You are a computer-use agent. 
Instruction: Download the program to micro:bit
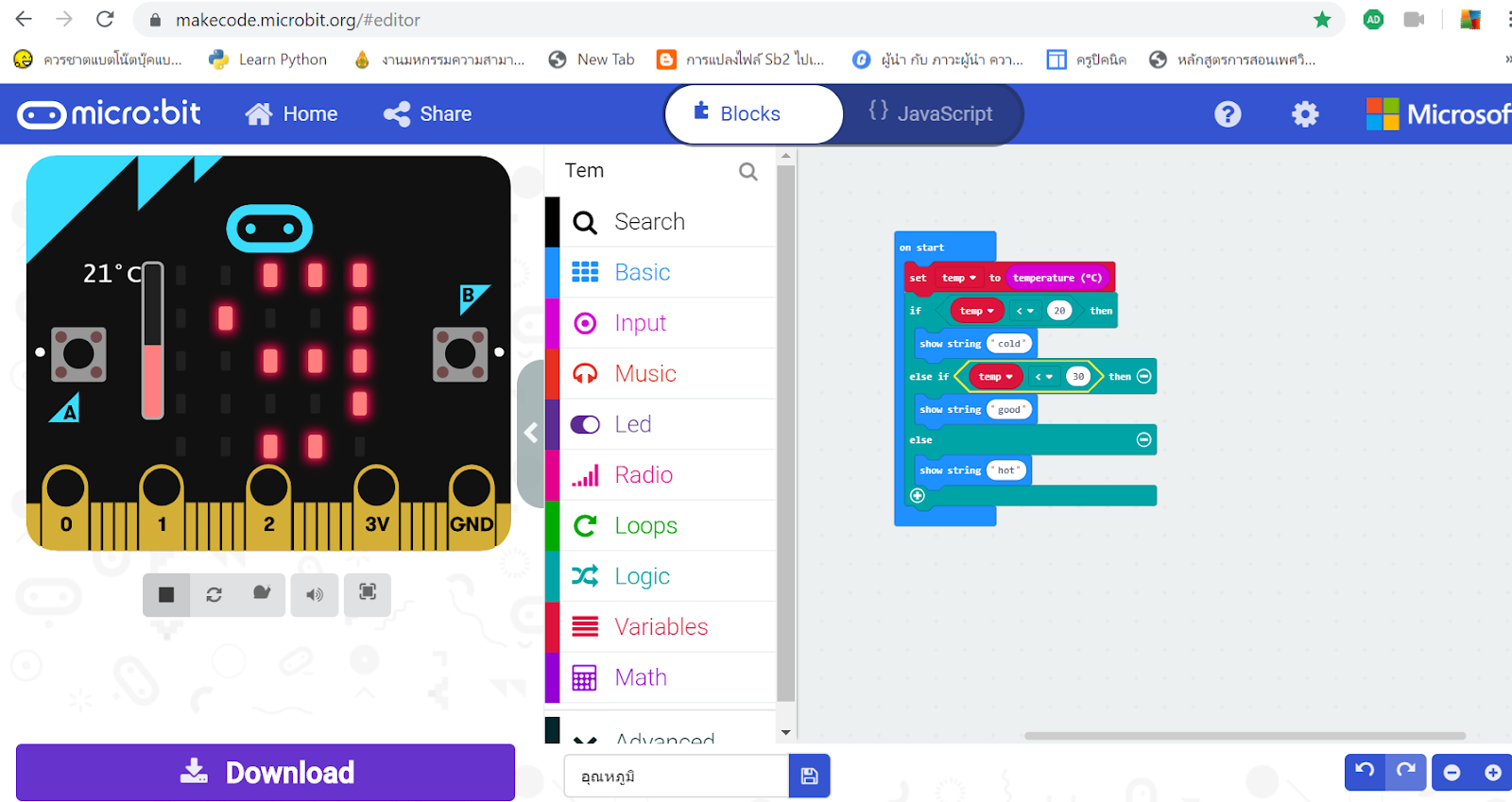point(266,773)
